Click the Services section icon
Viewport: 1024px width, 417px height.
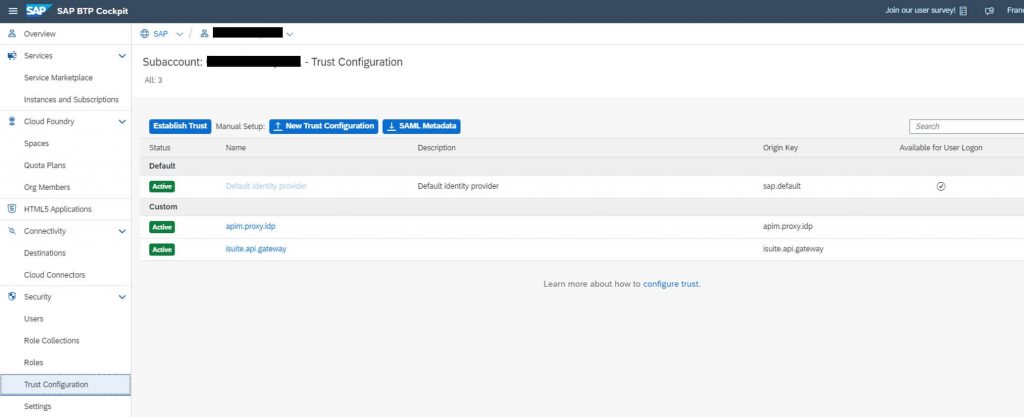pyautogui.click(x=12, y=55)
